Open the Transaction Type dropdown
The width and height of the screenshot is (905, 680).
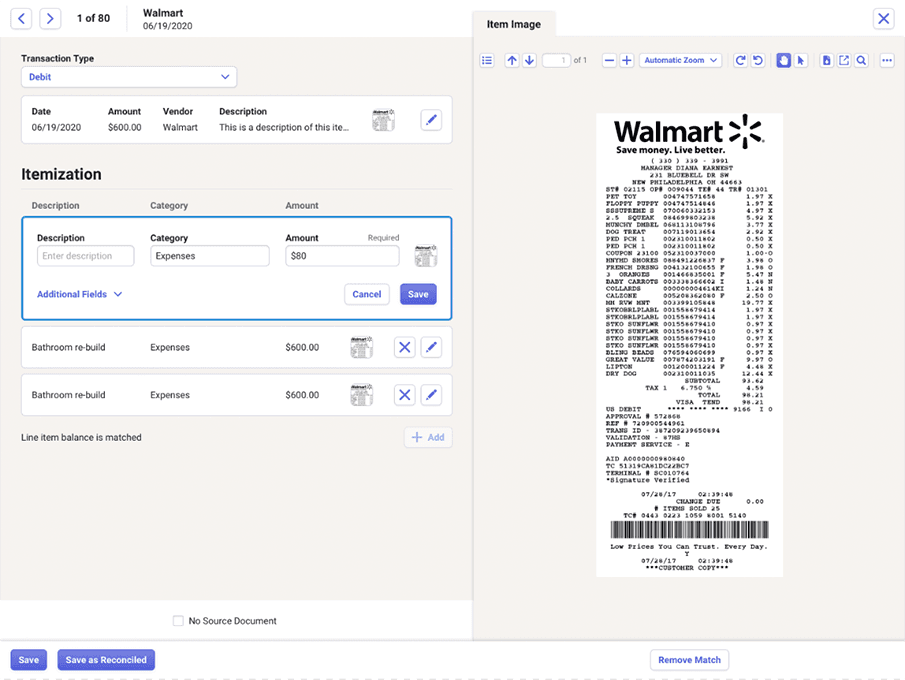[128, 77]
